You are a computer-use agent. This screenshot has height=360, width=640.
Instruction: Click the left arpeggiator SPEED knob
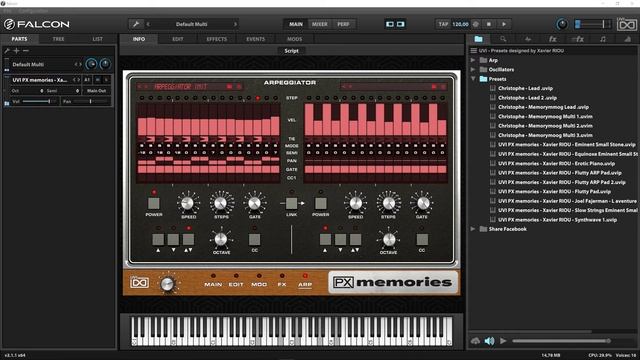point(187,202)
